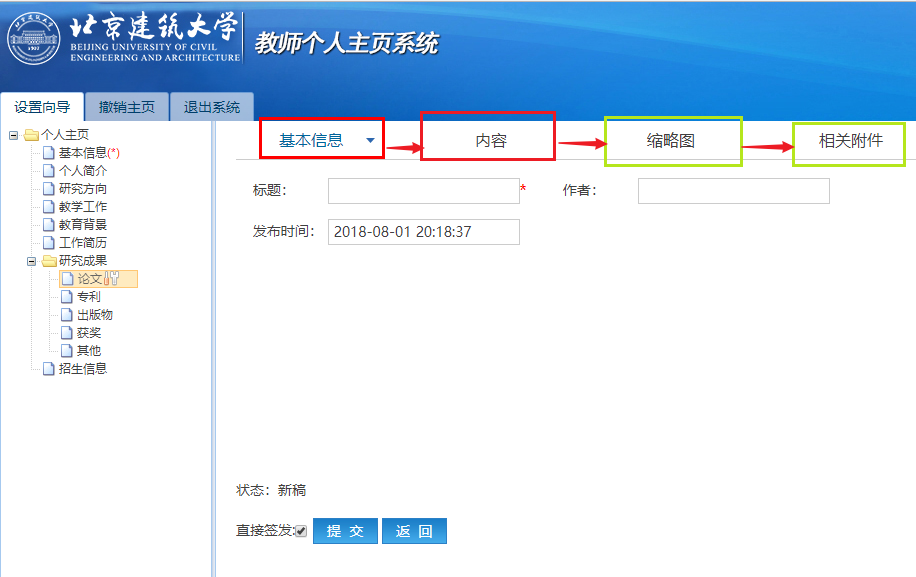The image size is (916, 577).
Task: Click the page icon next to 获奖
Action: 67,333
